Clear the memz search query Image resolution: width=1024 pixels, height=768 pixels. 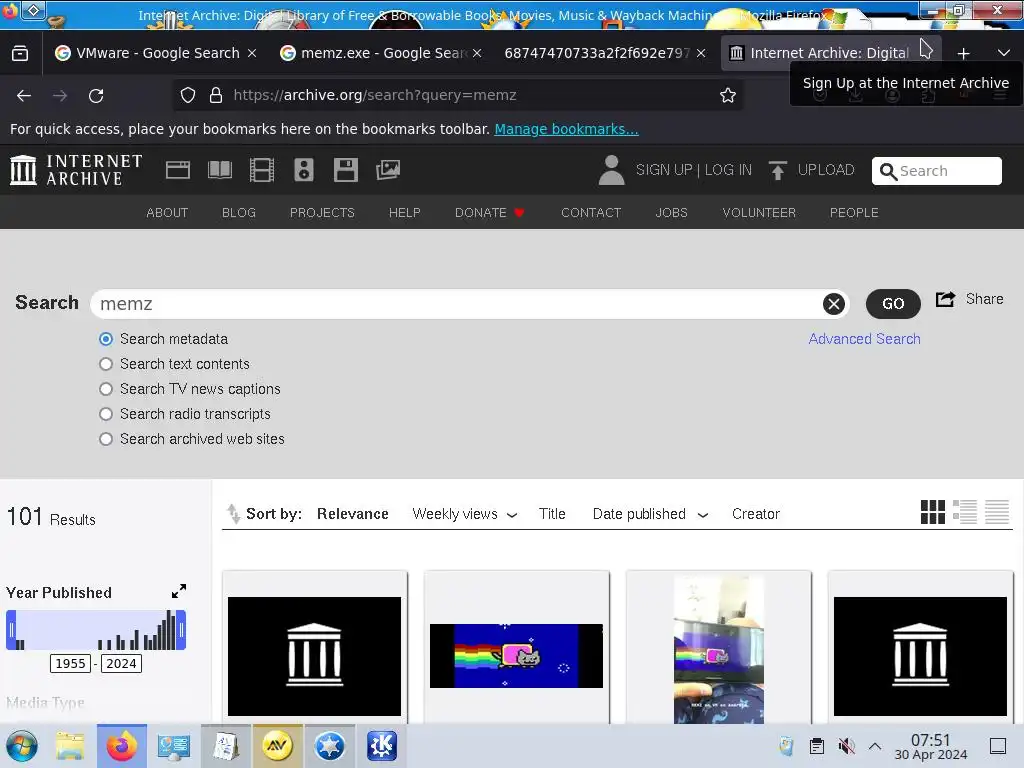point(833,304)
